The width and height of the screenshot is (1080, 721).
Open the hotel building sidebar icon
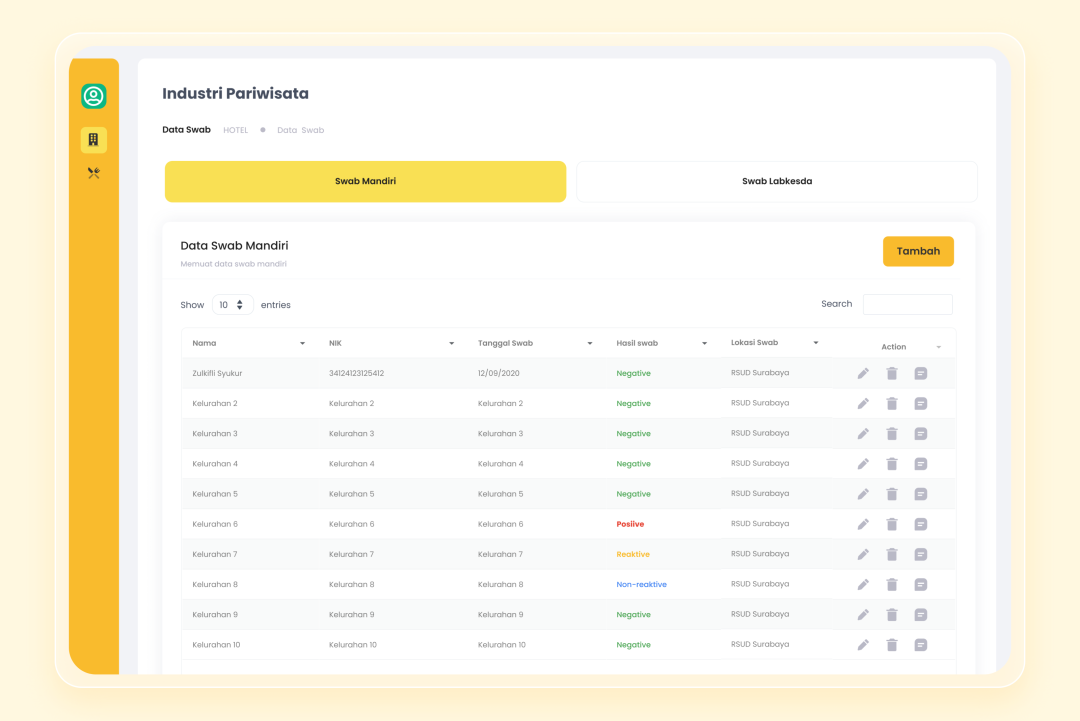coord(94,140)
